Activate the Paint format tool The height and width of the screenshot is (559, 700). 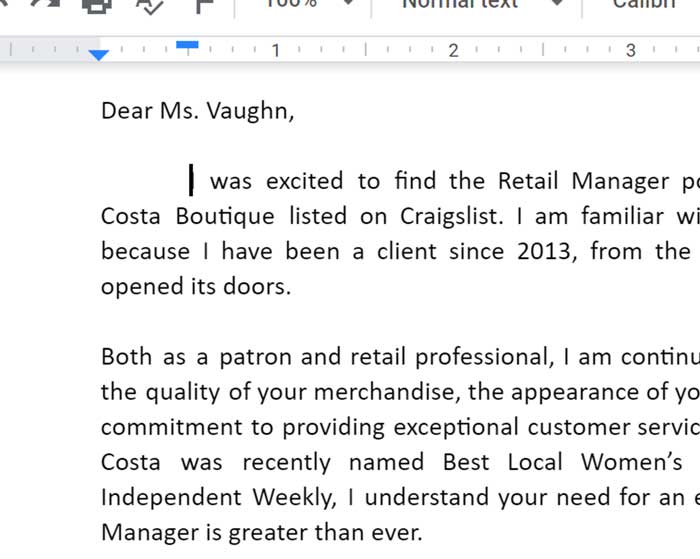pos(203,5)
